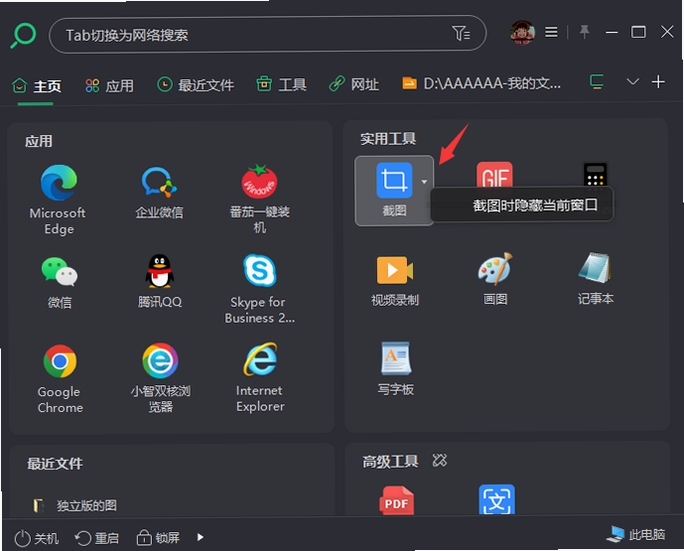684x551 pixels.
Task: Open the calculator tool
Action: pos(595,175)
